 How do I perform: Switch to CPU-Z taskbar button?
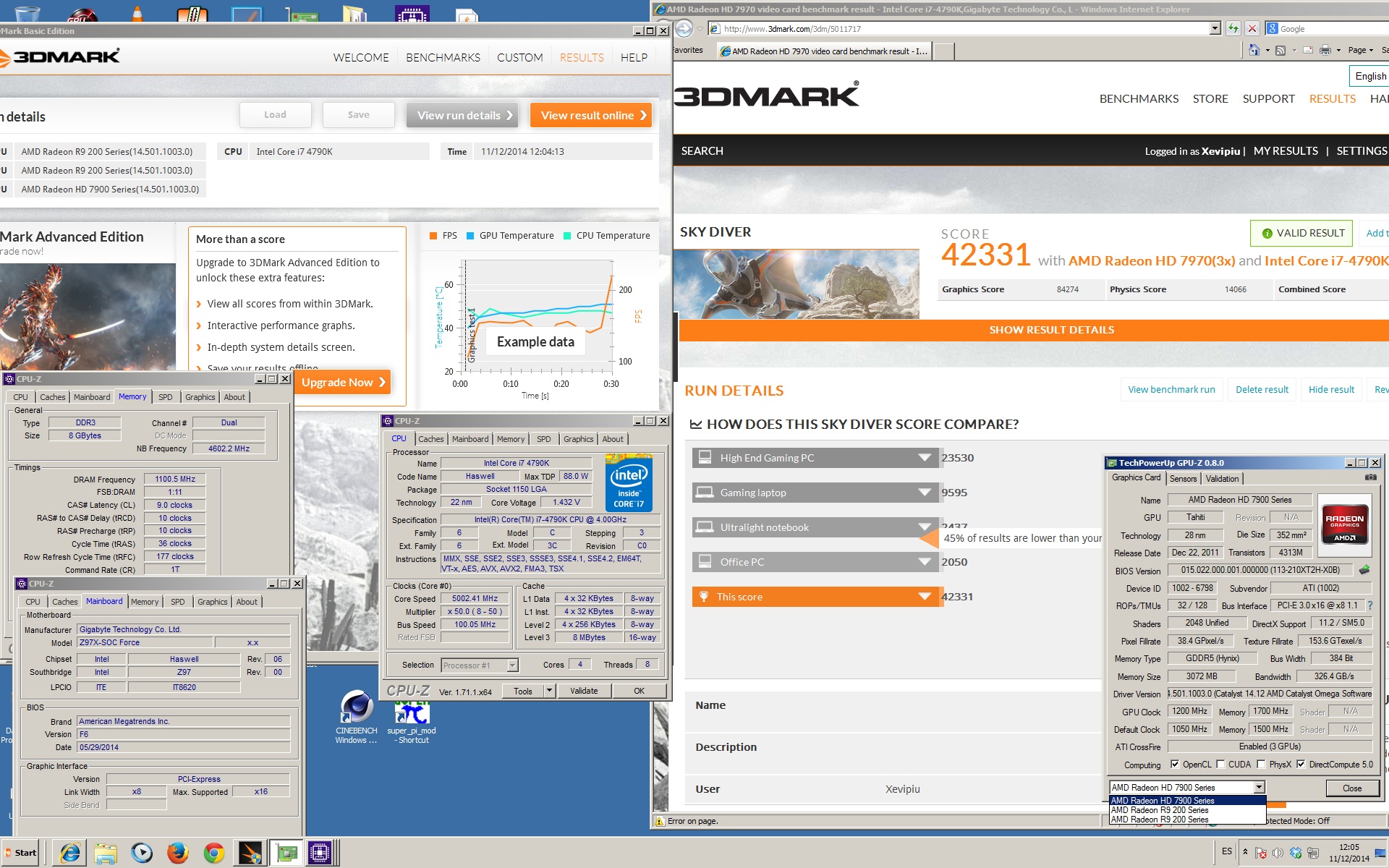pos(319,853)
